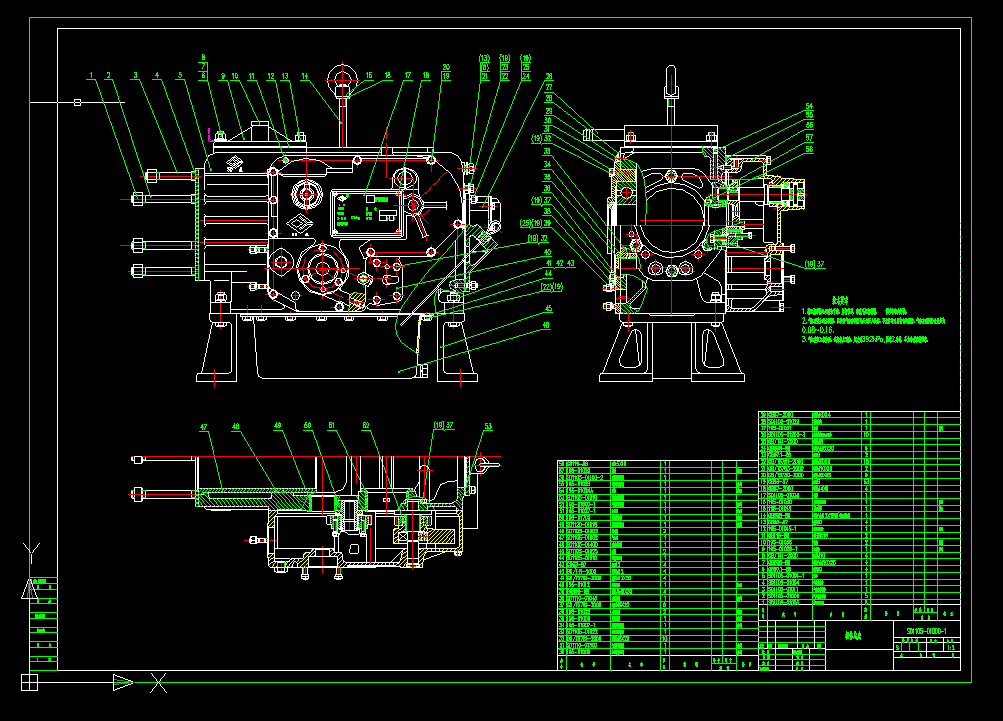Select part callout number 35
This screenshot has height=721, width=1003.
pos(547,178)
